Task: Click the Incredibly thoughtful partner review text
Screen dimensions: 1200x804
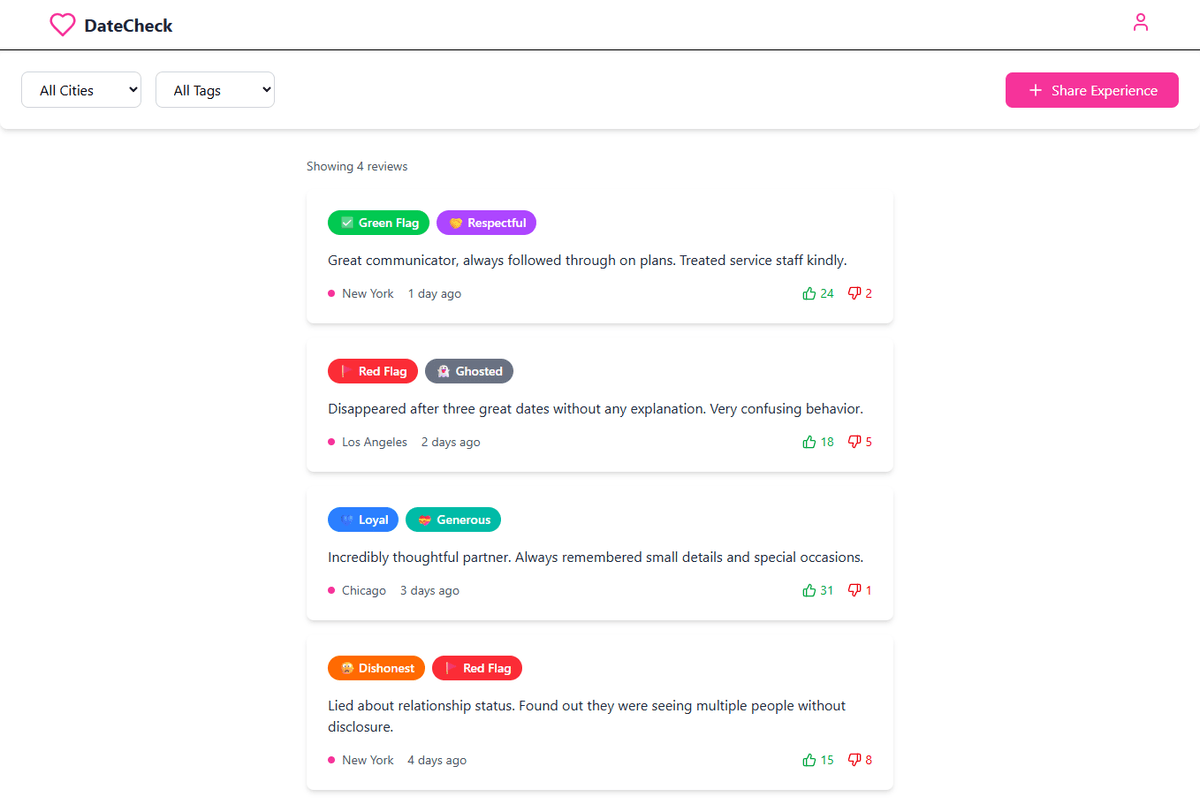Action: (x=595, y=557)
